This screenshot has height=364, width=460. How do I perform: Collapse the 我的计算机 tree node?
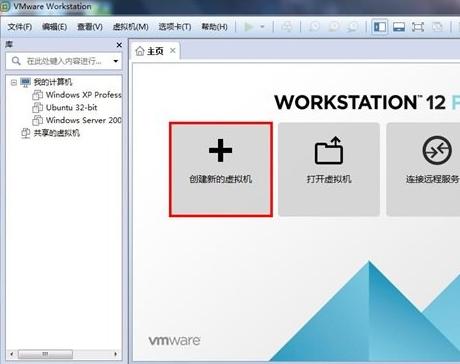pos(13,82)
